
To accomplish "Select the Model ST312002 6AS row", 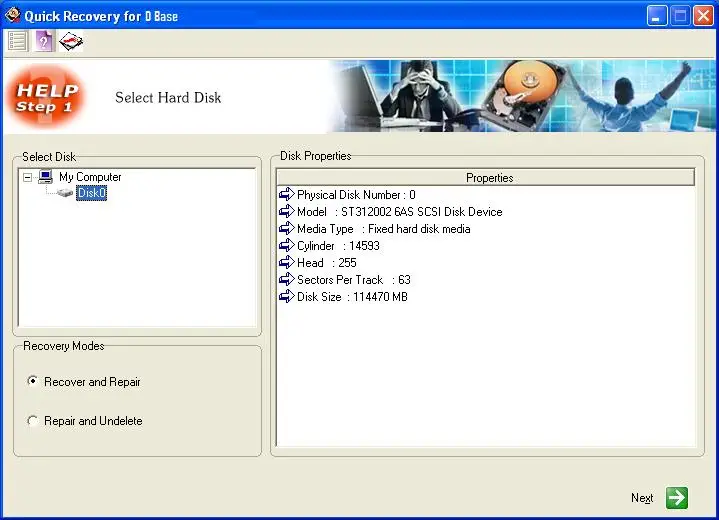I will coord(399,212).
